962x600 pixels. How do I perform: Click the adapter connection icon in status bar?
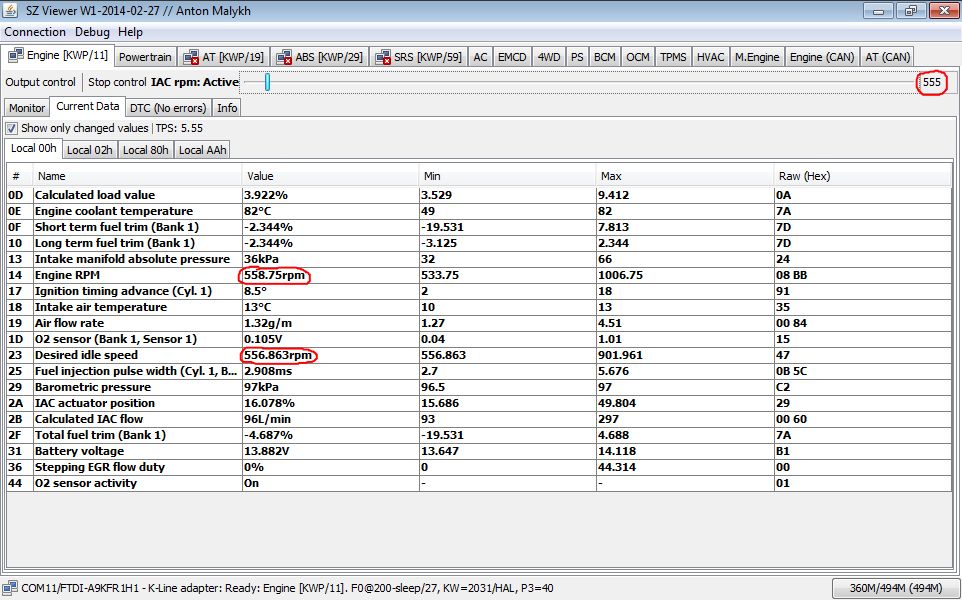point(9,589)
